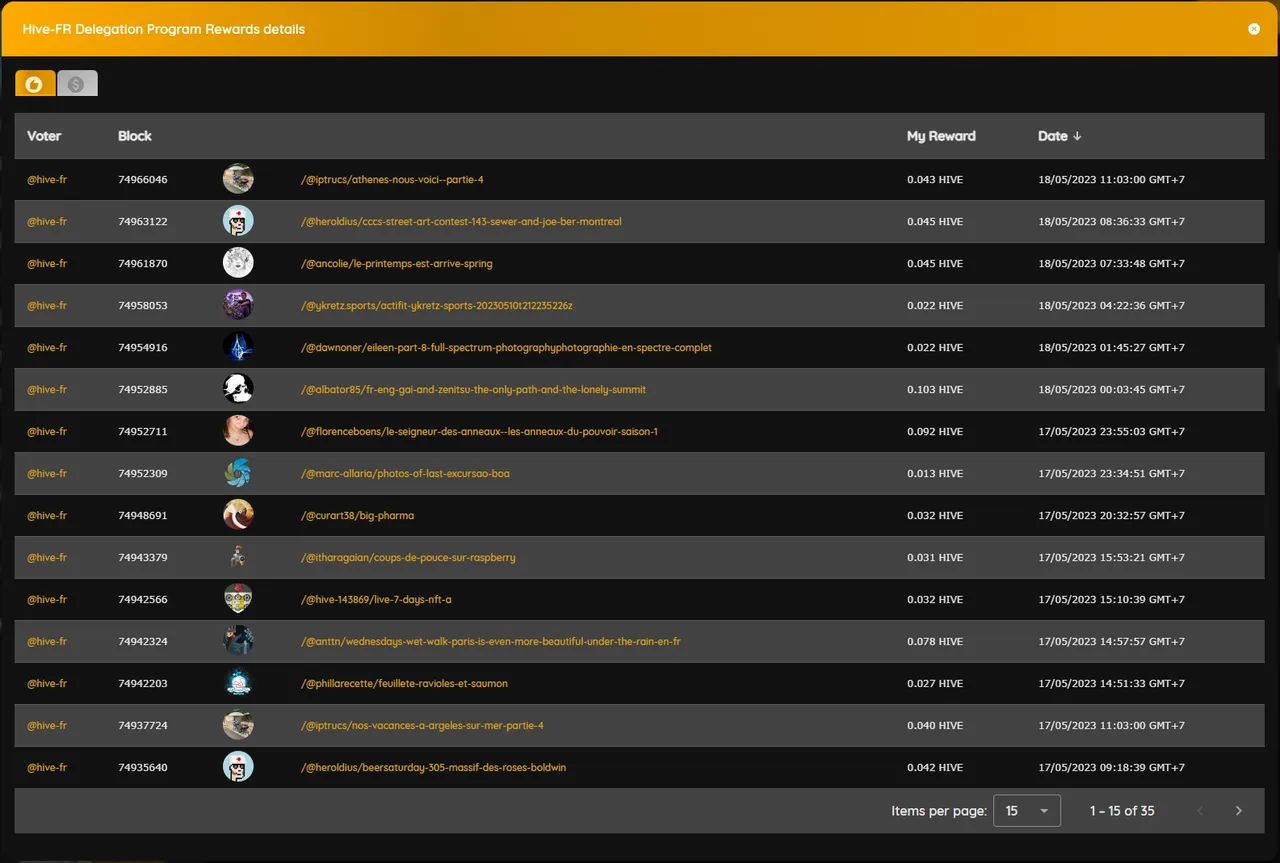The height and width of the screenshot is (863, 1280).
Task: Open dawnoner avatar icon
Action: tap(238, 347)
